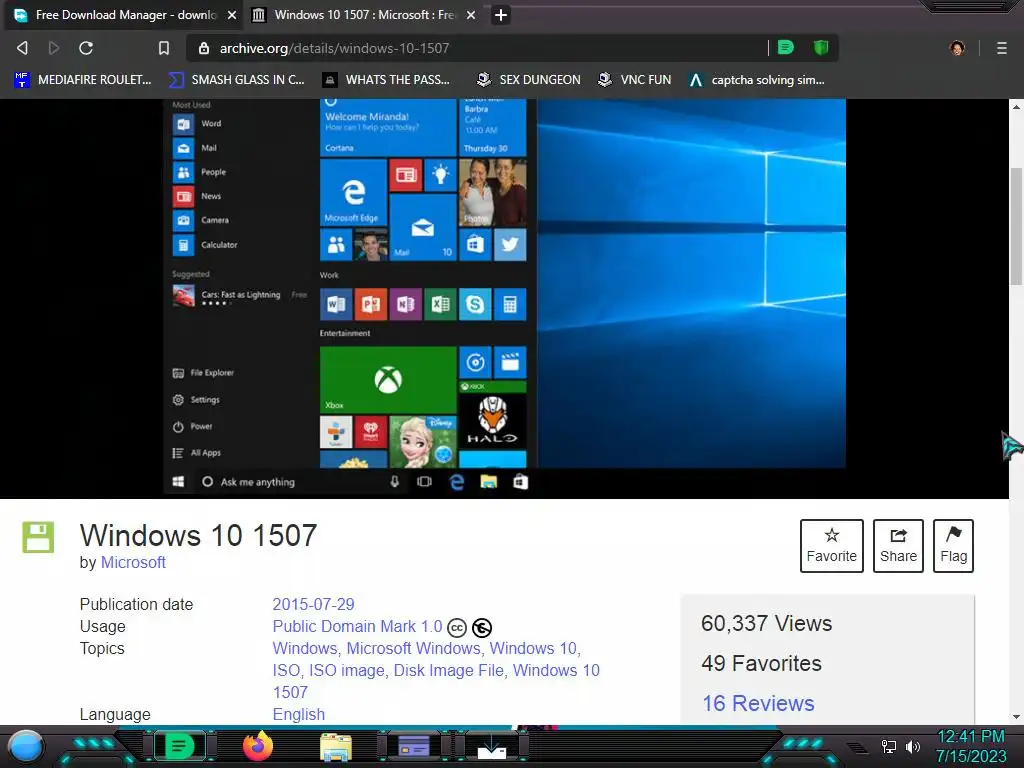Open the download manager taskbar icon

492,747
